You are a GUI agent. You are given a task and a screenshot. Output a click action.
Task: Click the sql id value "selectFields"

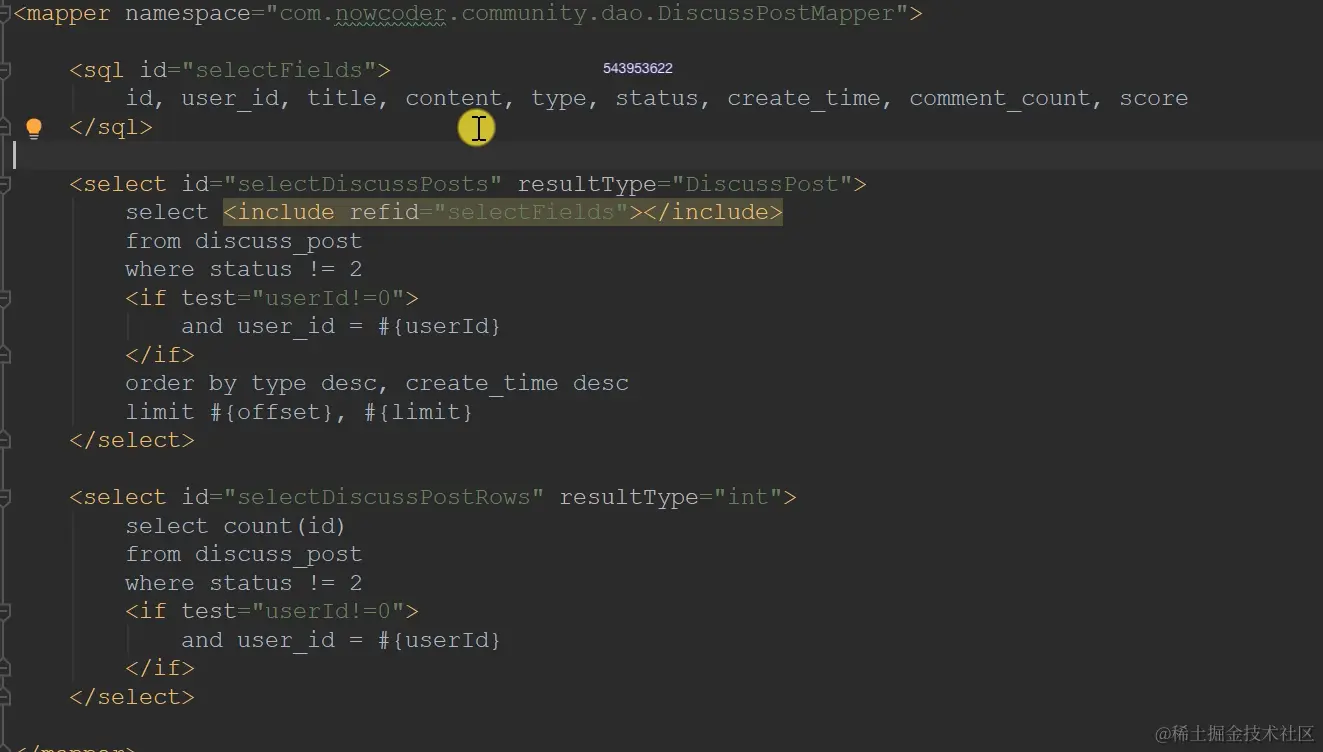coord(279,70)
